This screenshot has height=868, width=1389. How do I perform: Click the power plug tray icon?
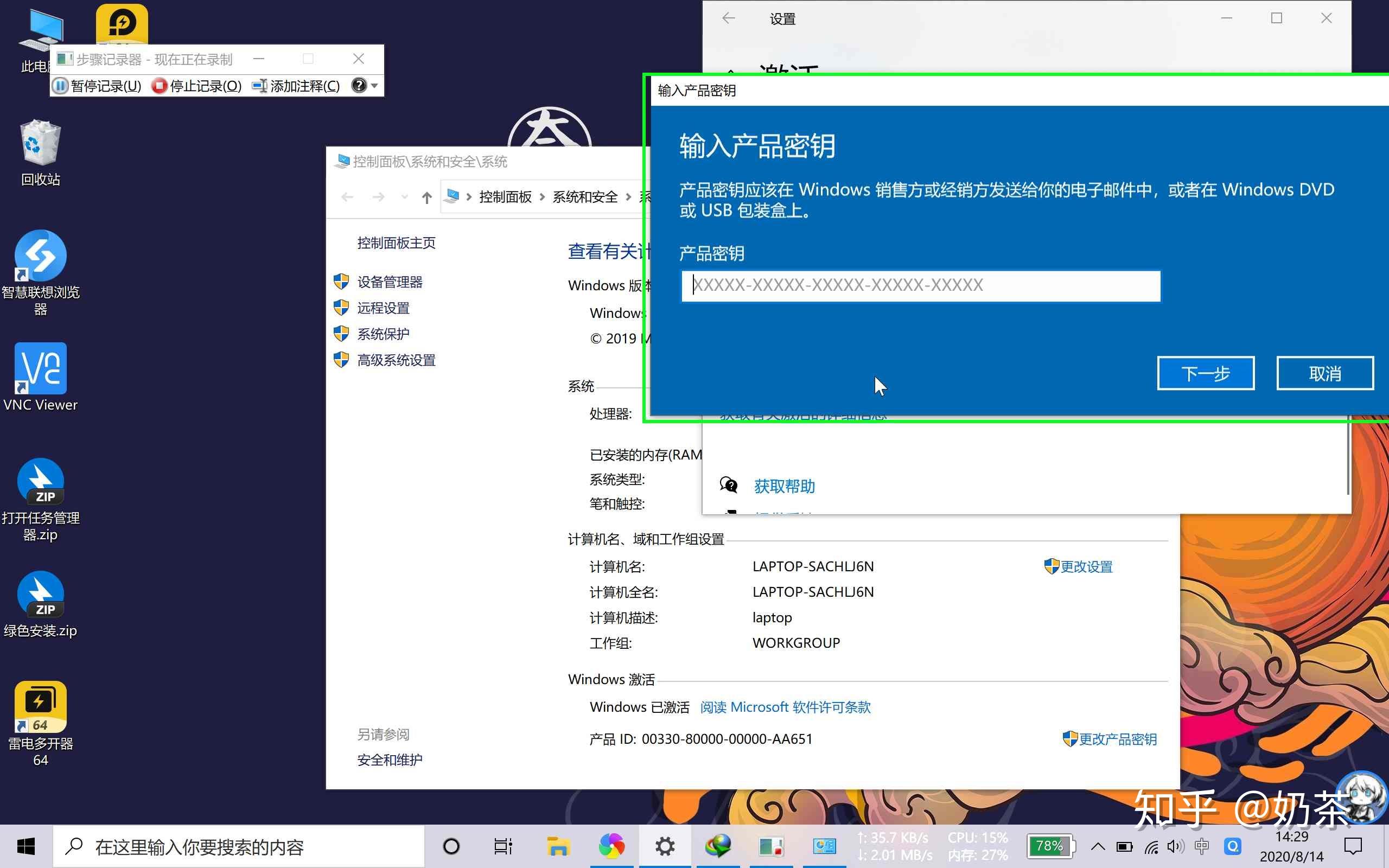1124,846
